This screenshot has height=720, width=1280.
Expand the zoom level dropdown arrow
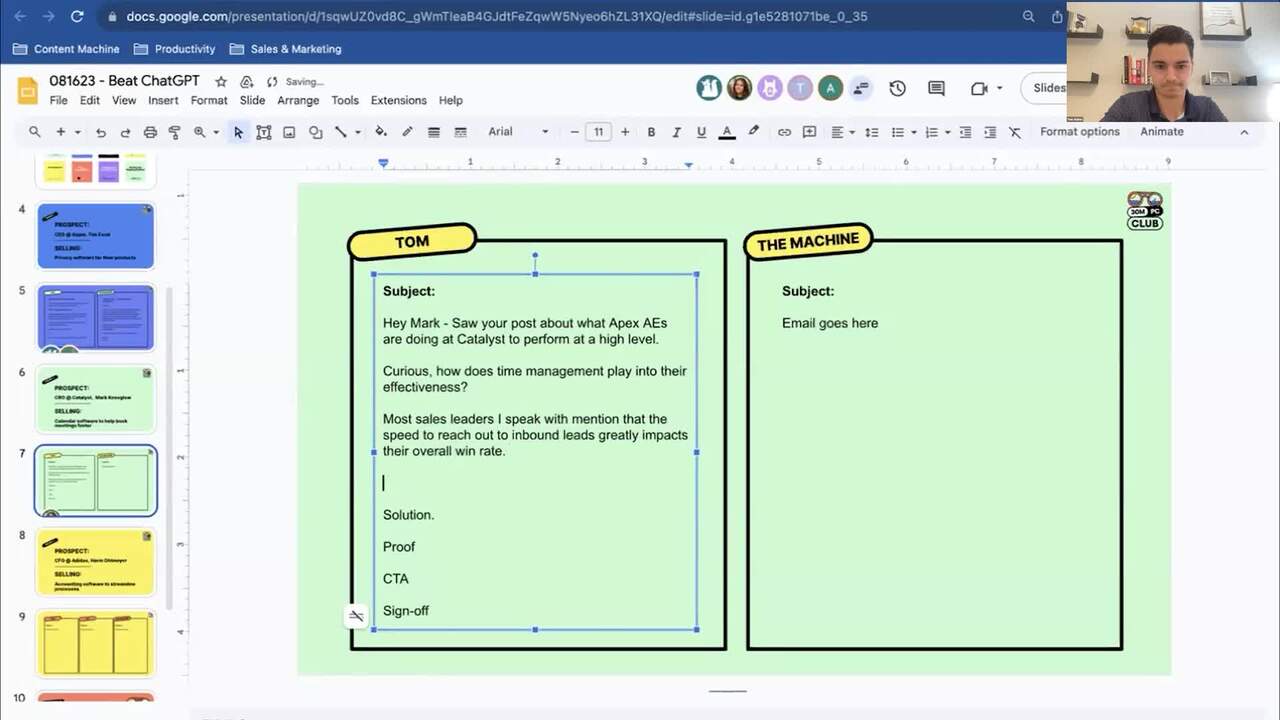coord(215,132)
